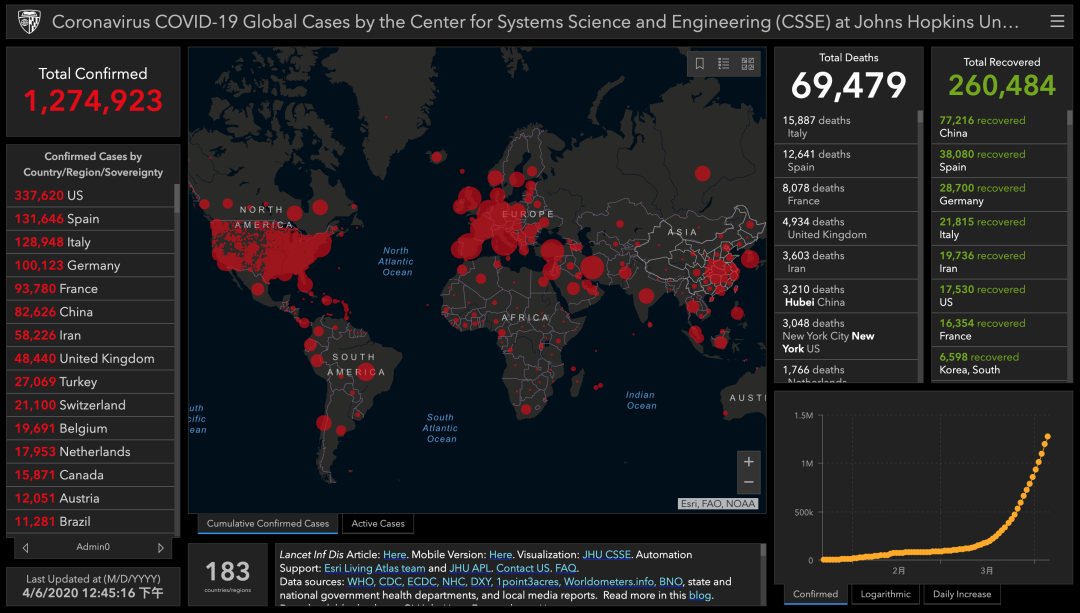Switch to Cumulative Confirmed Cases tab
The width and height of the screenshot is (1080, 613).
(268, 523)
